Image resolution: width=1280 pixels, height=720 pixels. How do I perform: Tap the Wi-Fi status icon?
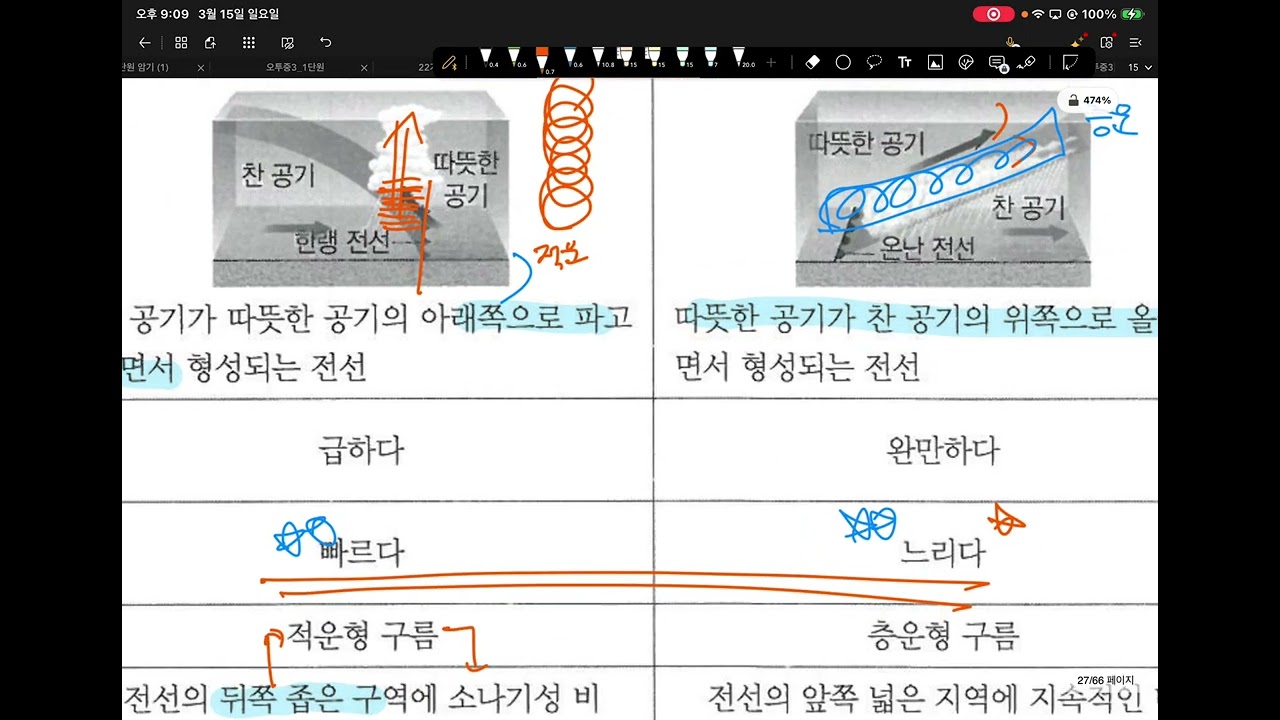(x=1037, y=14)
